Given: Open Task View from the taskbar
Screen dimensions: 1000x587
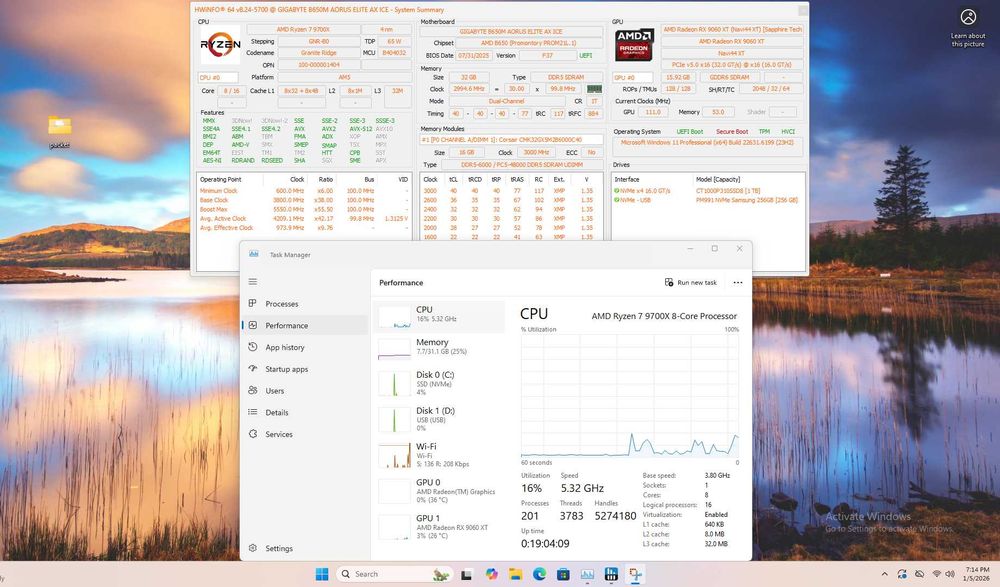Looking at the screenshot, I should [x=466, y=574].
